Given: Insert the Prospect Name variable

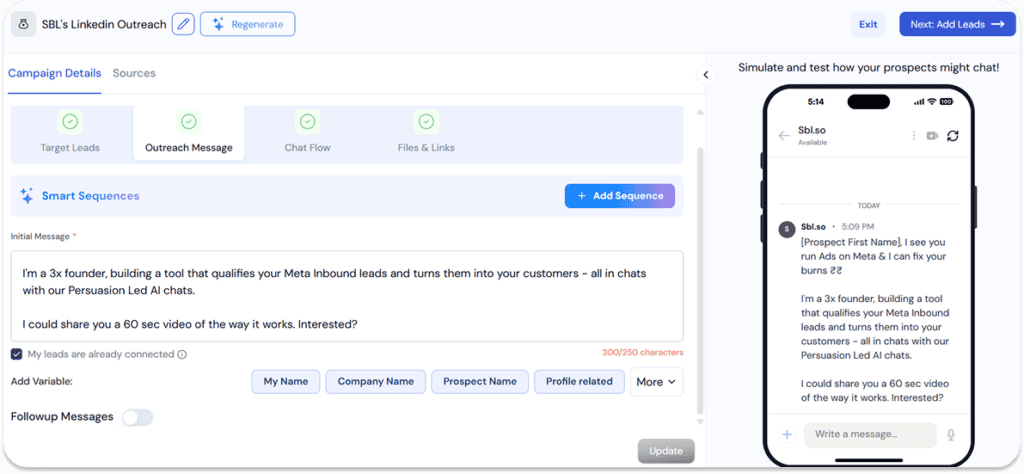Looking at the screenshot, I should coord(479,381).
